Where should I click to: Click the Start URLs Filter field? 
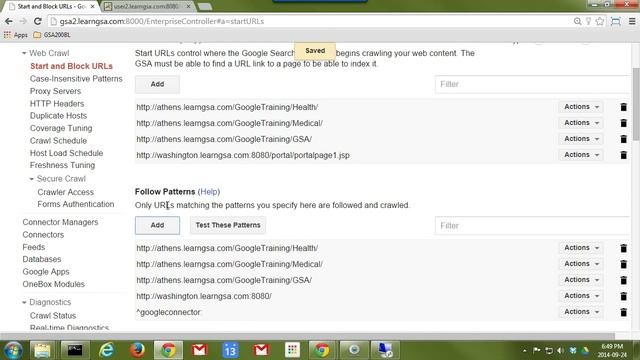(533, 84)
